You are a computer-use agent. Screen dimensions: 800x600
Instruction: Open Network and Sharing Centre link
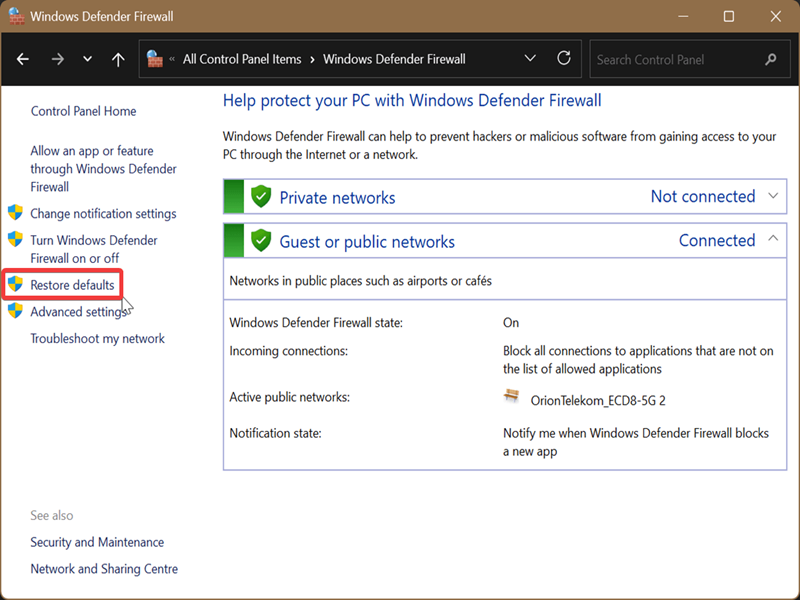[x=104, y=568]
